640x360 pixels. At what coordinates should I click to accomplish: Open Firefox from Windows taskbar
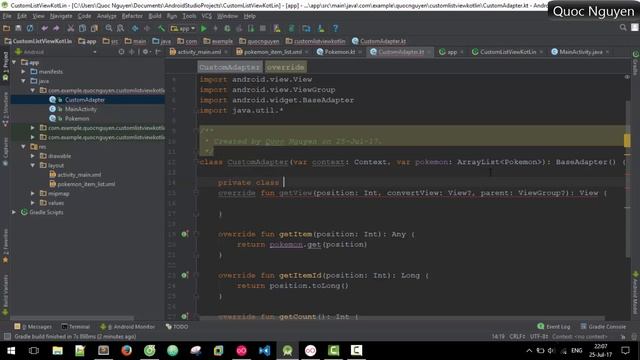click(127, 351)
